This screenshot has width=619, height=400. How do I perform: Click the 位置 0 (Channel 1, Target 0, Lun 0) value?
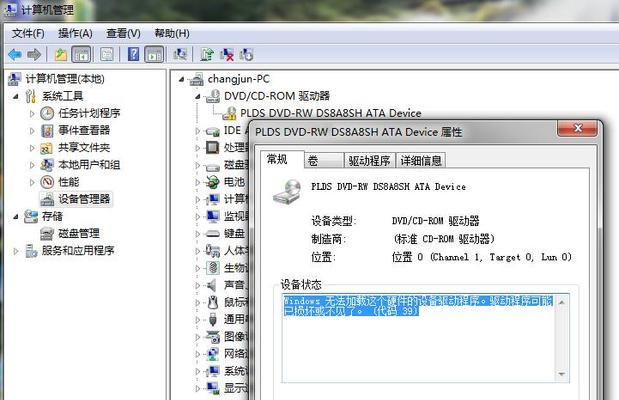(x=482, y=257)
